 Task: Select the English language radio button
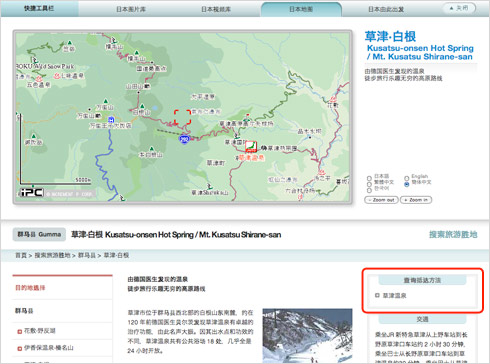406,178
